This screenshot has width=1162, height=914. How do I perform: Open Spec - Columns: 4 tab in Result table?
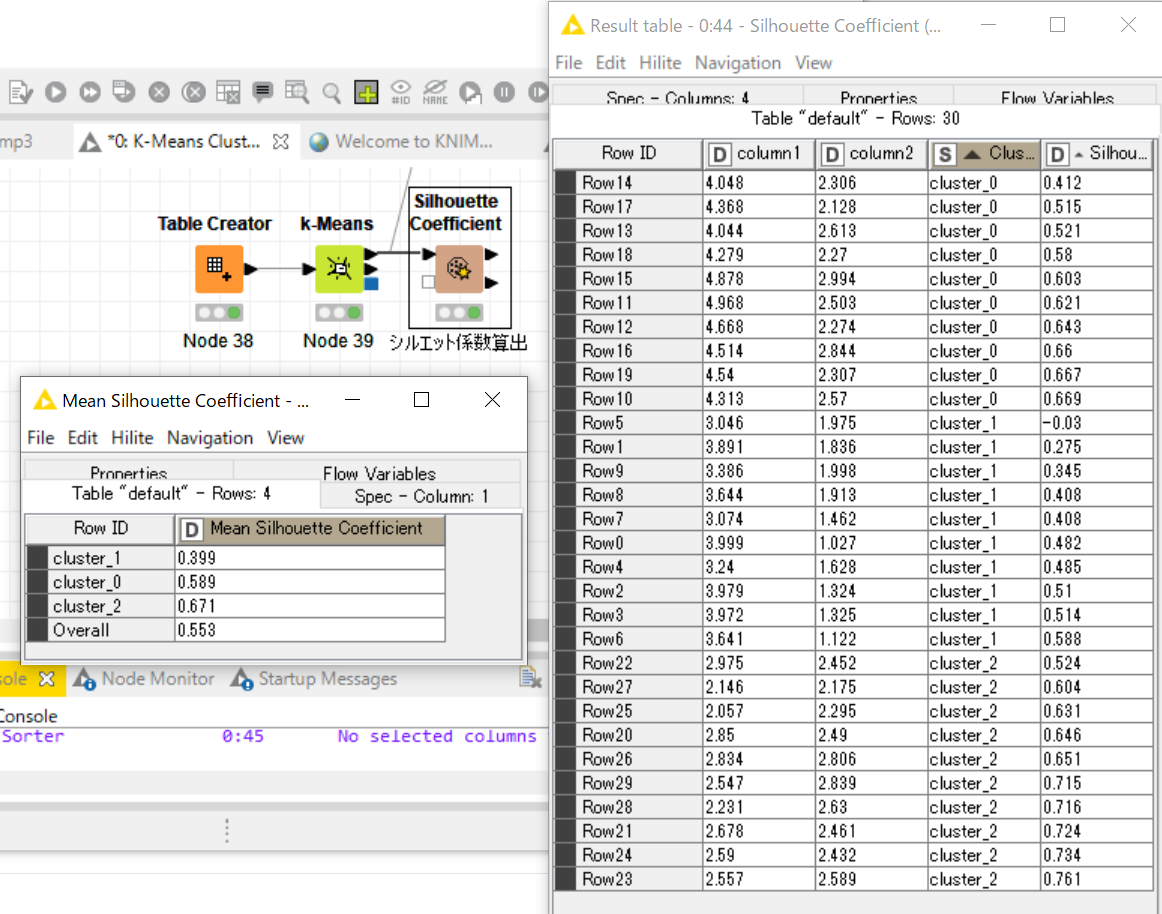pyautogui.click(x=677, y=96)
